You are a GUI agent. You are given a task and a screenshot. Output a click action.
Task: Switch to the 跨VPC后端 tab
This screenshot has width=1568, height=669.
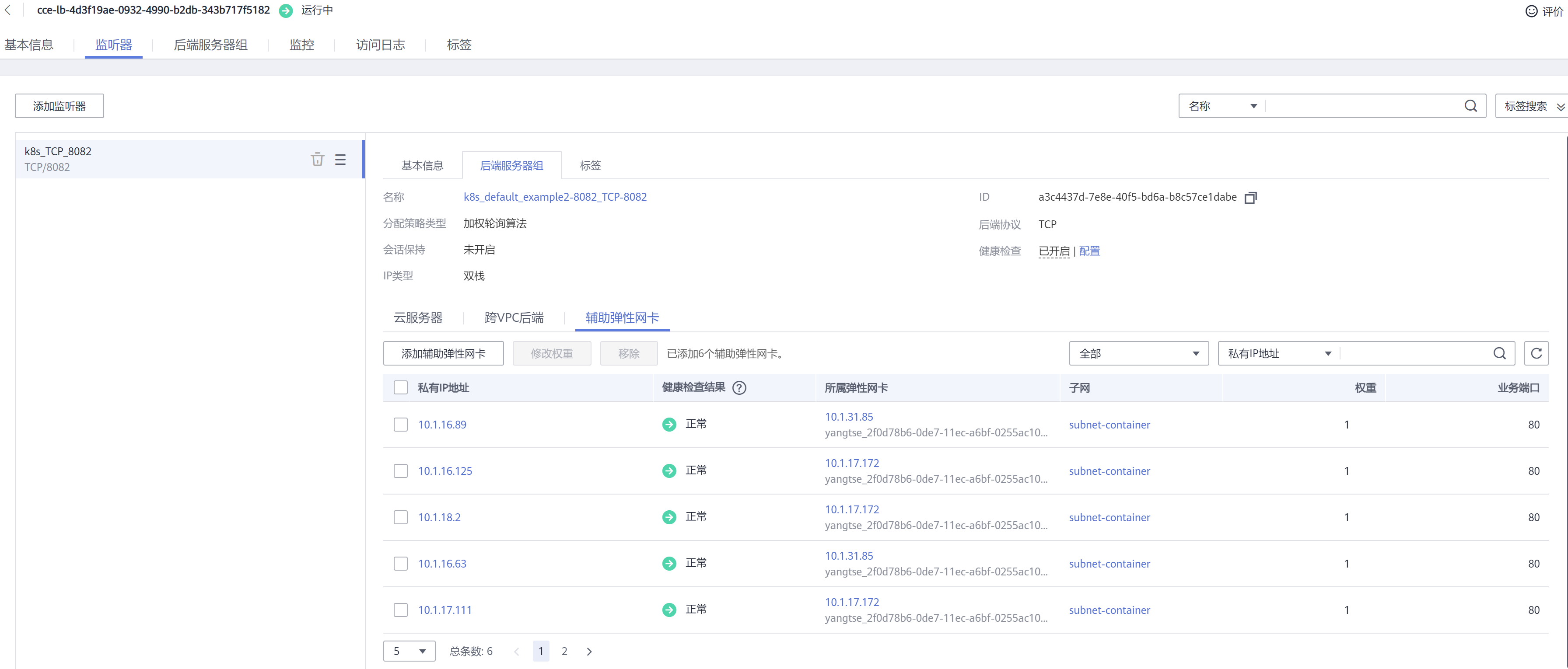514,317
